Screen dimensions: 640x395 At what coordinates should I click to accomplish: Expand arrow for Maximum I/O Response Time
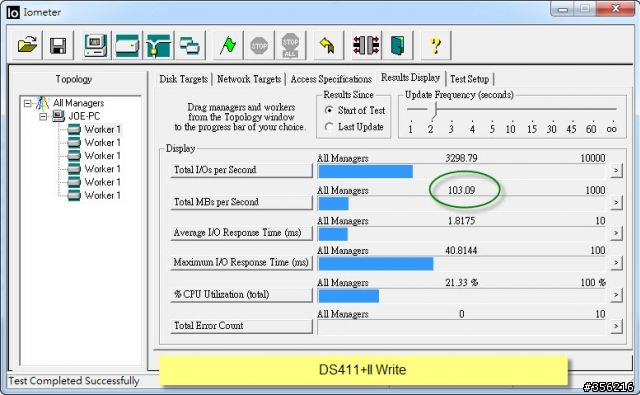(616, 262)
